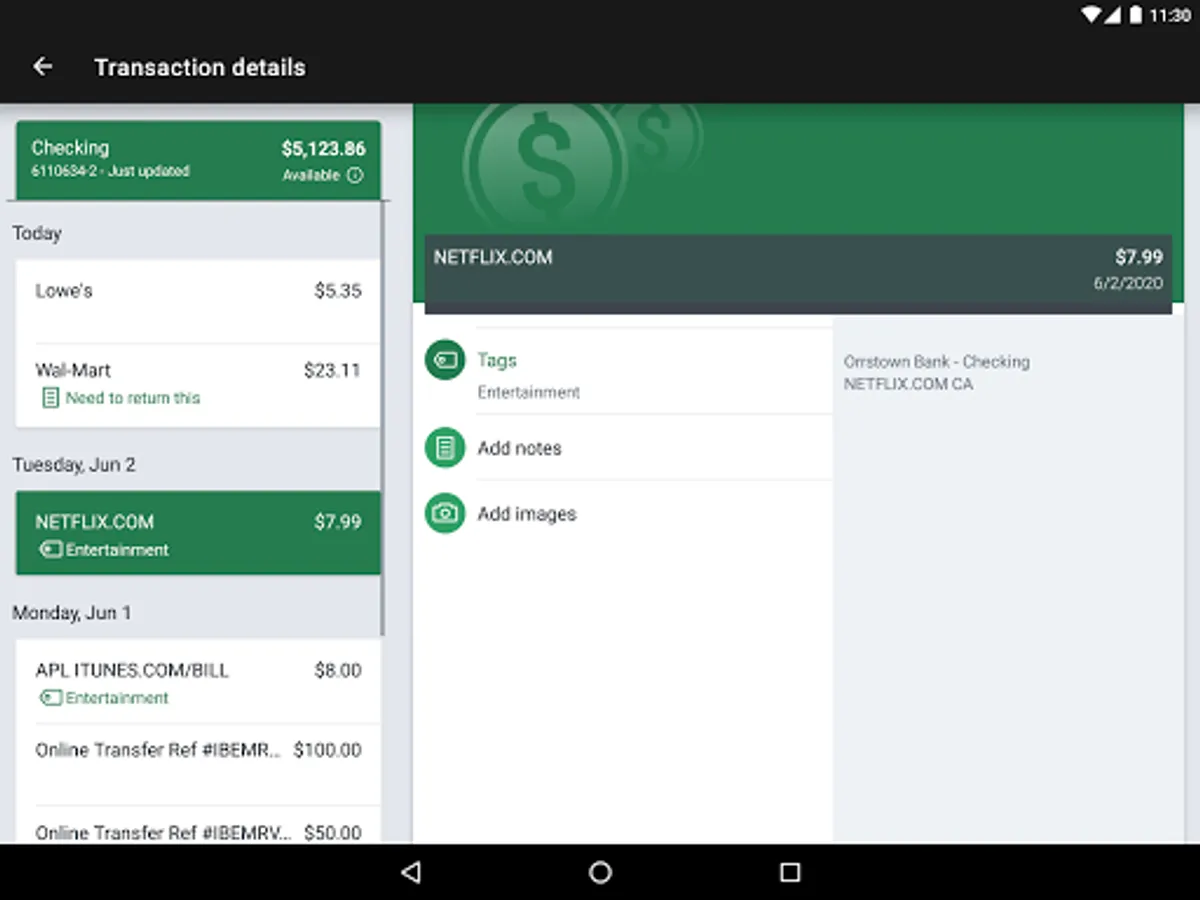This screenshot has width=1200, height=900.
Task: Tap 'Orrstown Bank - Checking' text
Action: point(936,362)
